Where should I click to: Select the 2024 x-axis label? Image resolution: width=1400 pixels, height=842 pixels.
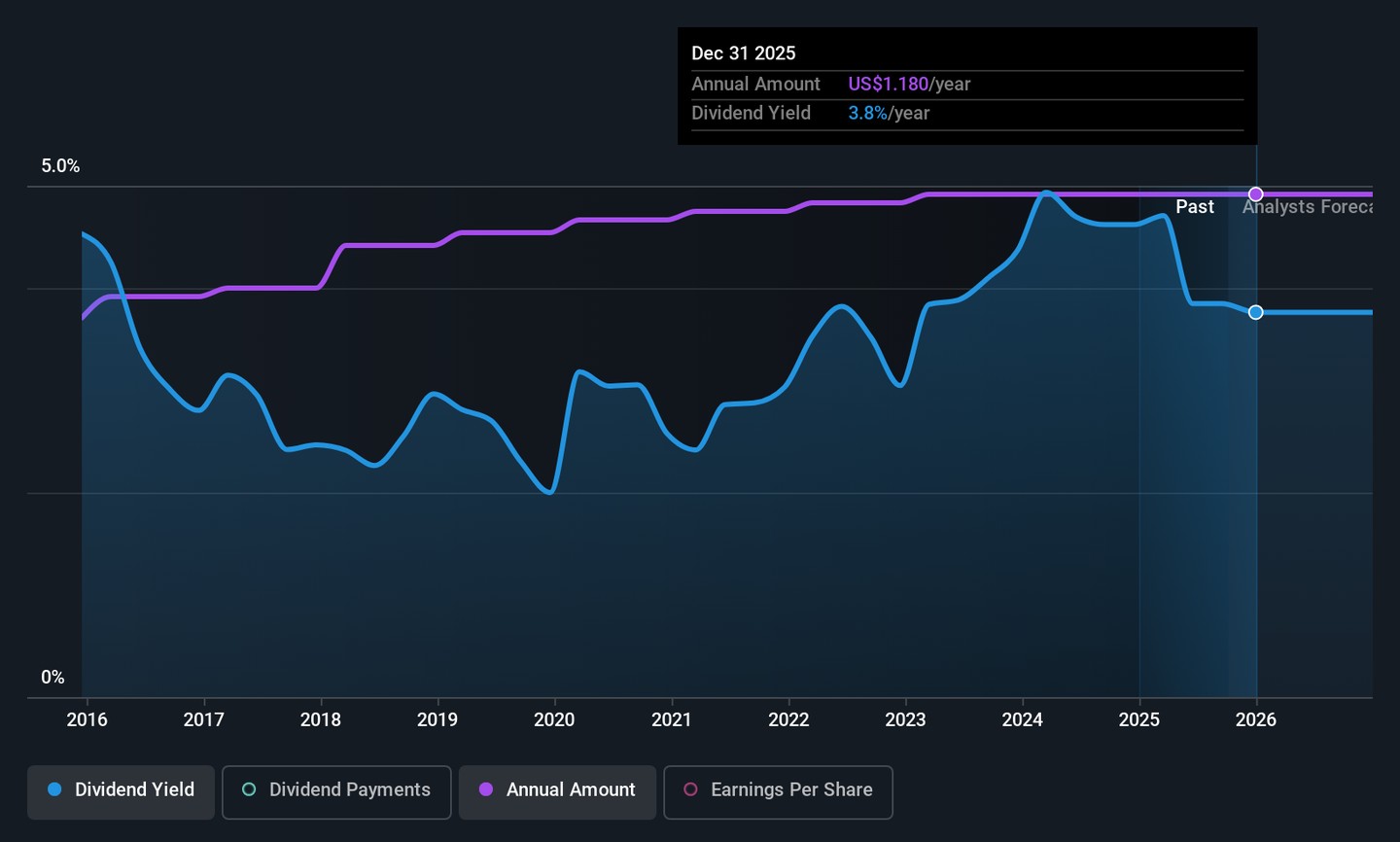1022,719
